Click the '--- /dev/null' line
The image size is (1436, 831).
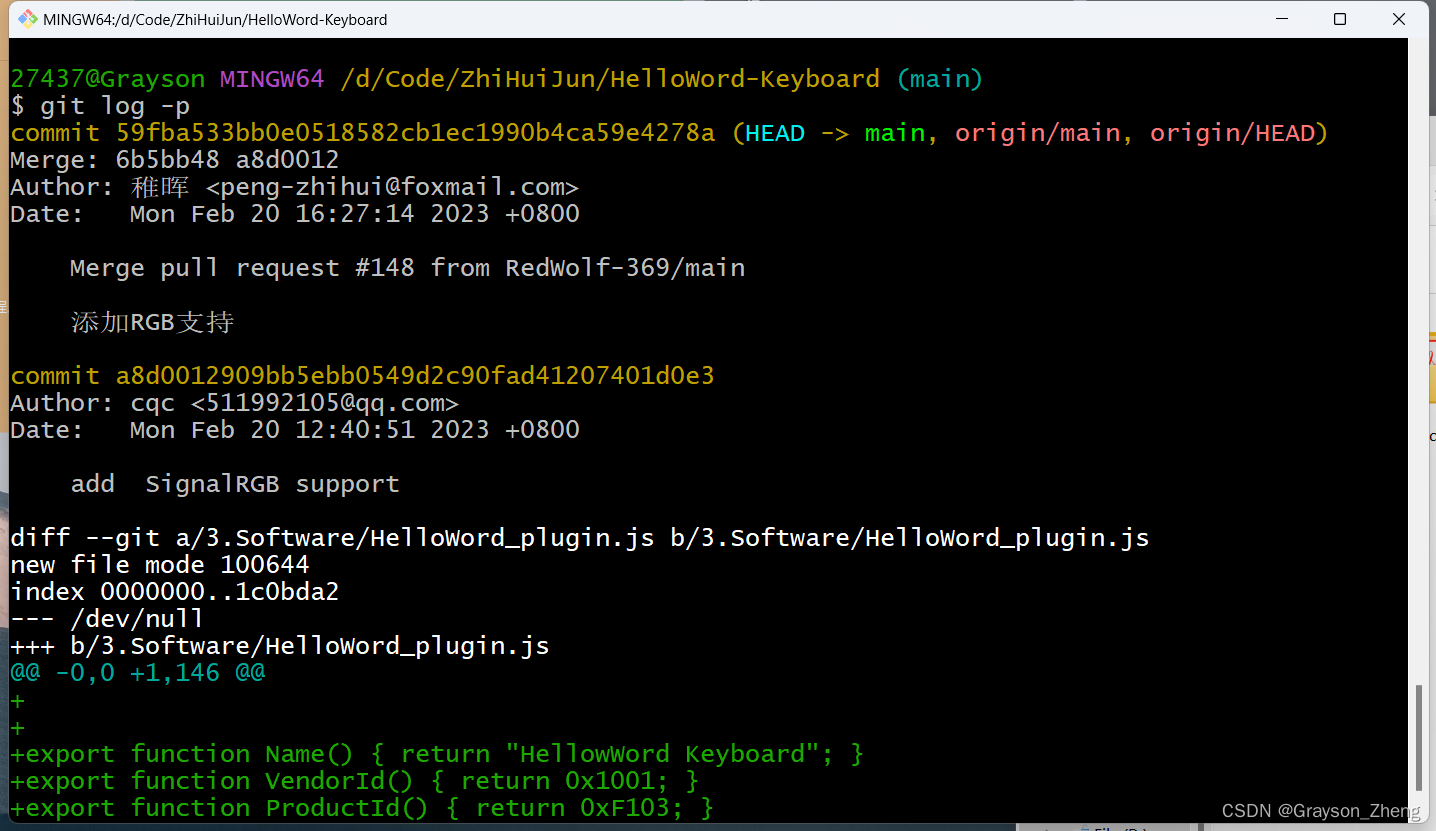107,619
